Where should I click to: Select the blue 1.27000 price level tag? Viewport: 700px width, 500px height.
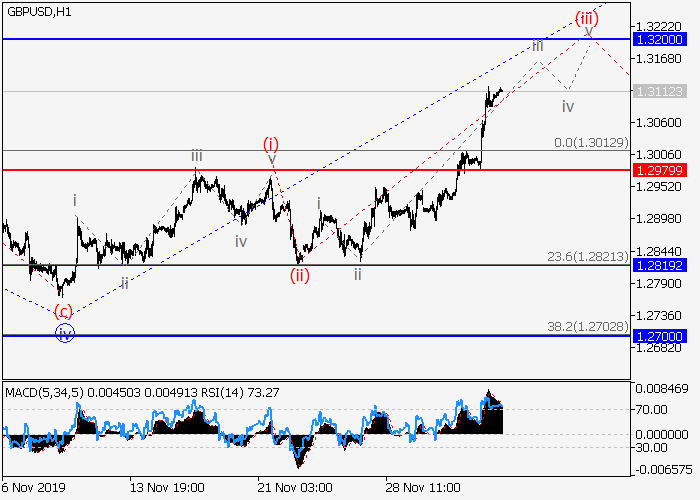coord(660,336)
